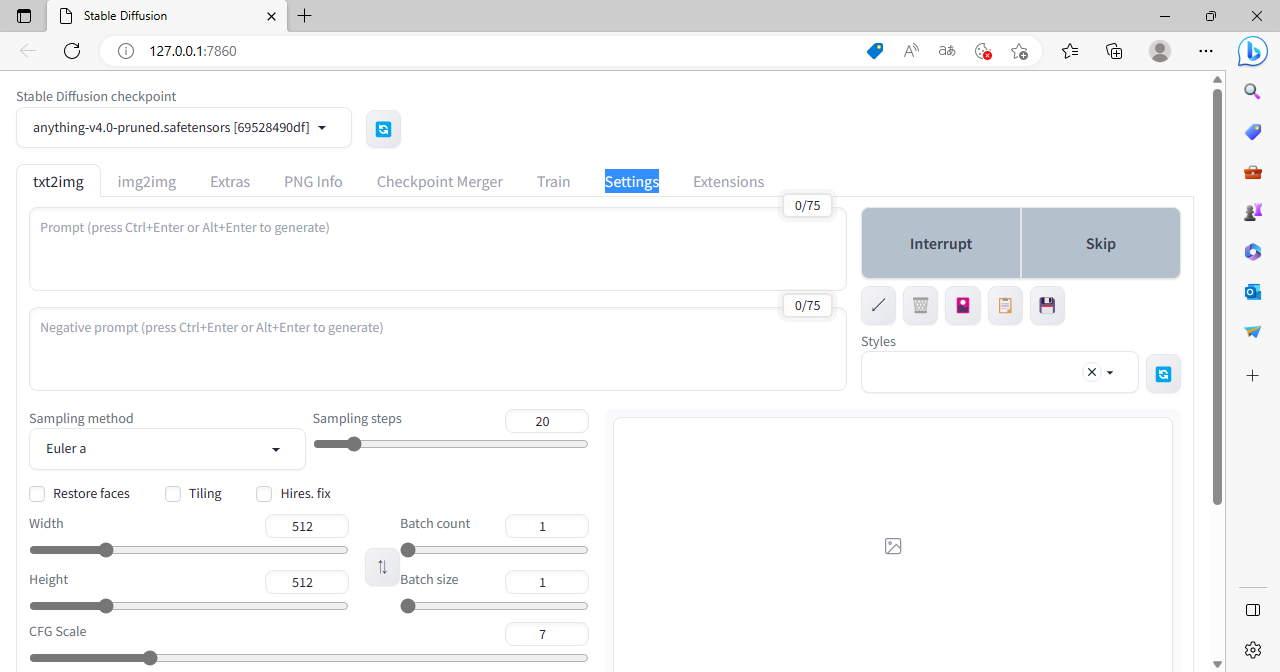1280x672 pixels.
Task: Switch to the img2img tab
Action: [147, 182]
